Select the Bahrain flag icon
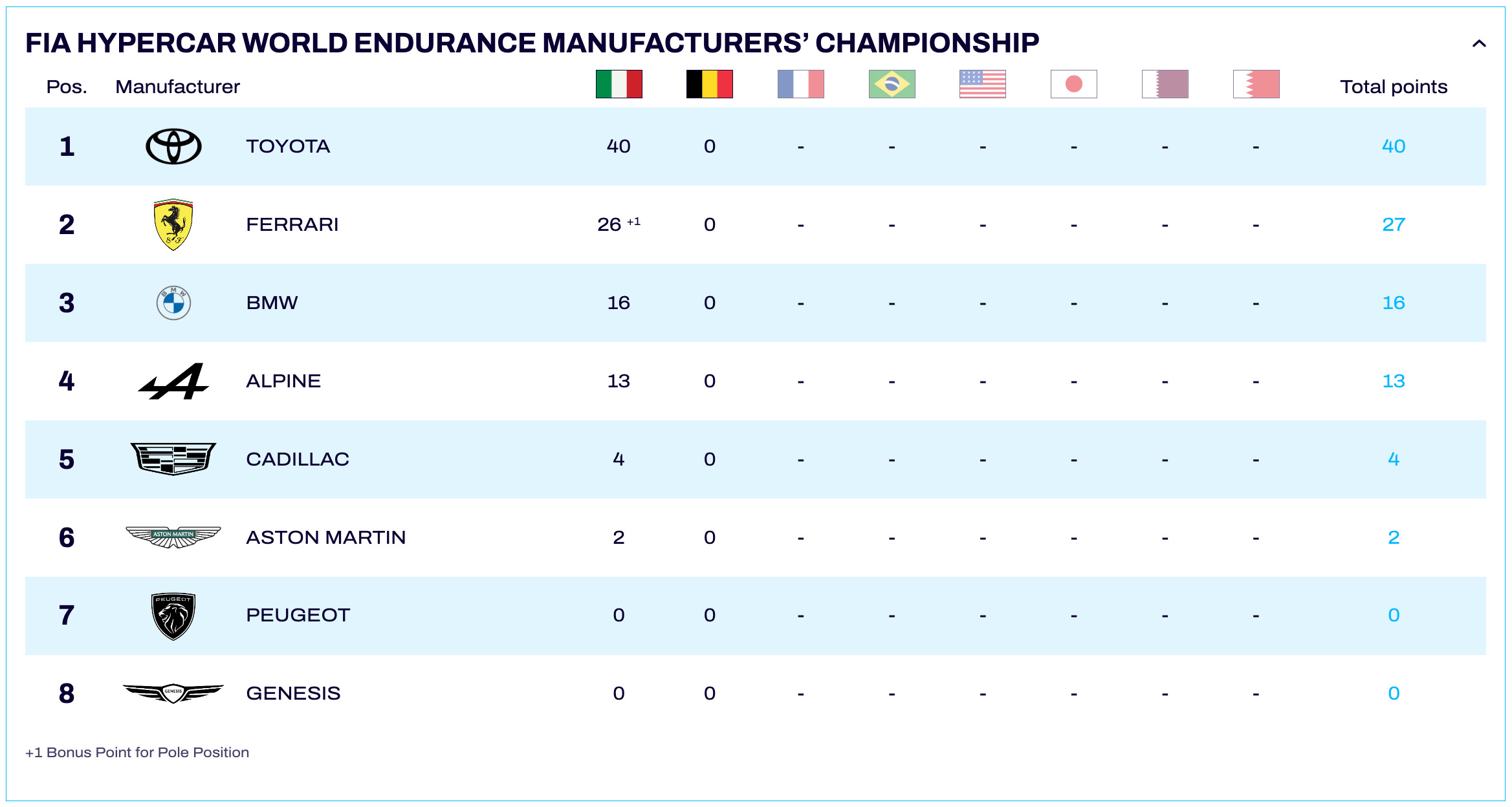 (1256, 84)
